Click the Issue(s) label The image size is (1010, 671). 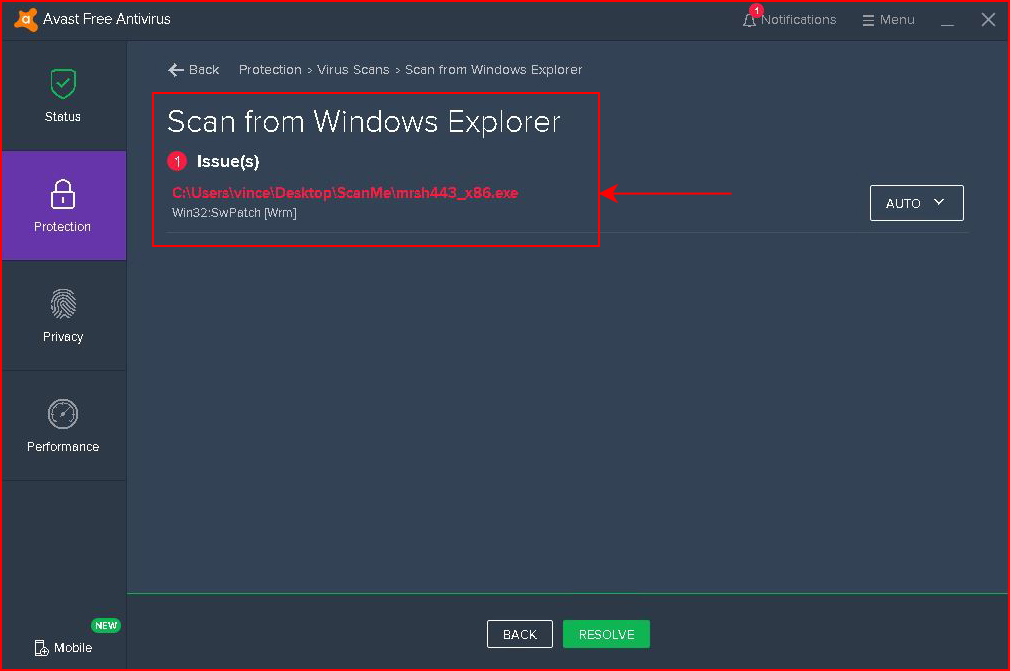228,161
